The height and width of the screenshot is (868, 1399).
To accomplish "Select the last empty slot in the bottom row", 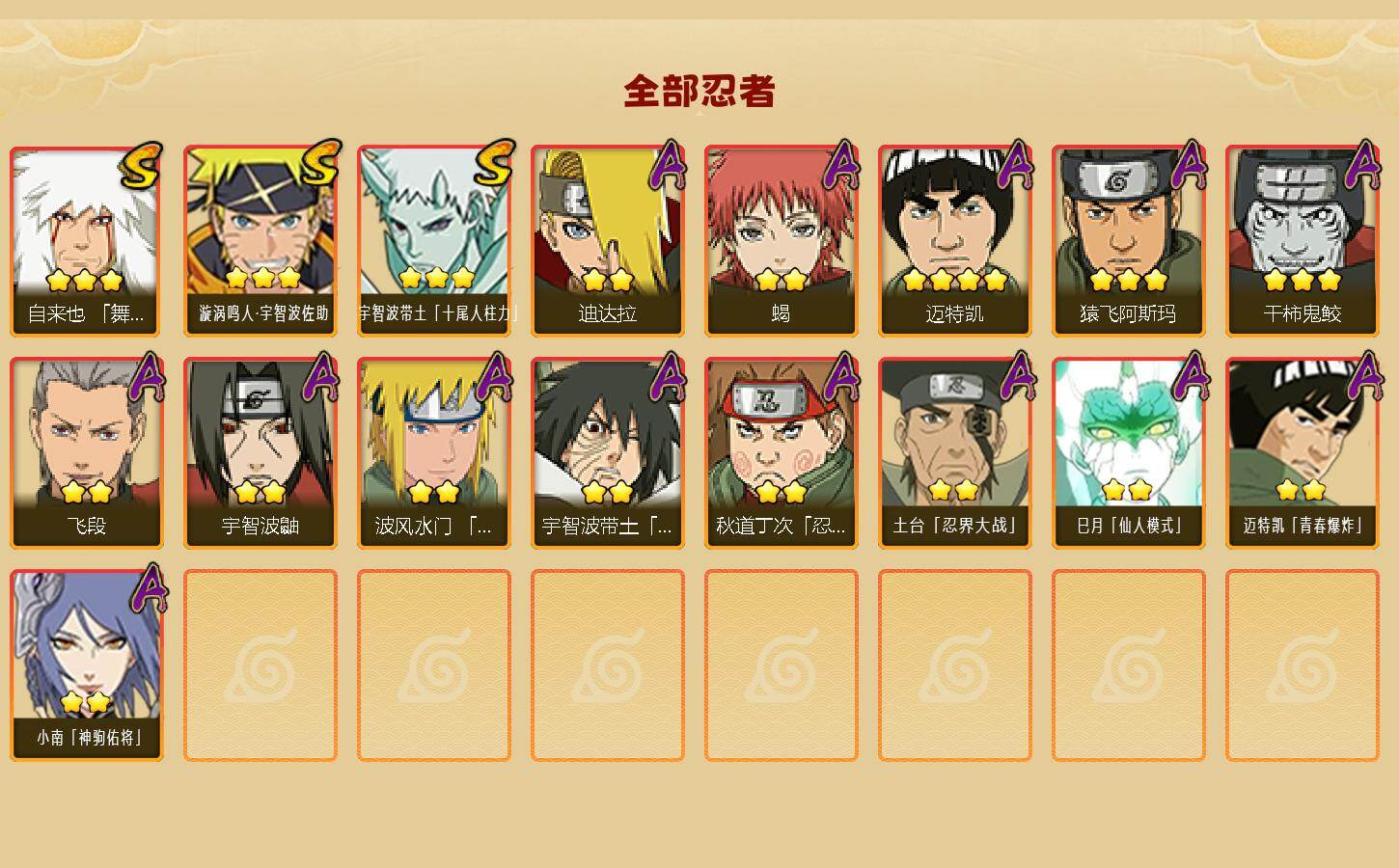I will tap(1303, 665).
